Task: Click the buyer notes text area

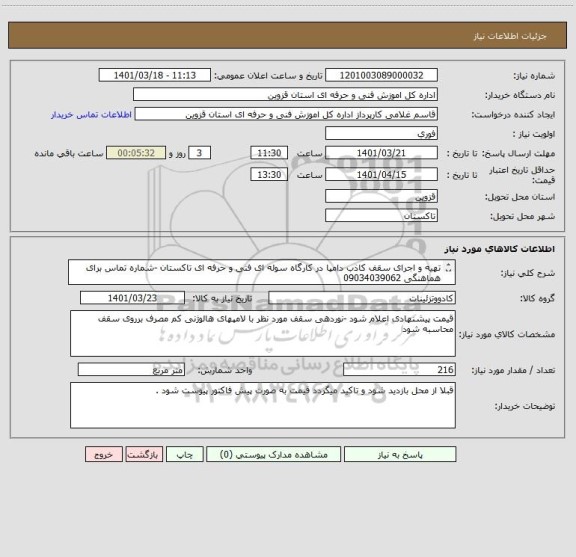Action: tap(263, 405)
